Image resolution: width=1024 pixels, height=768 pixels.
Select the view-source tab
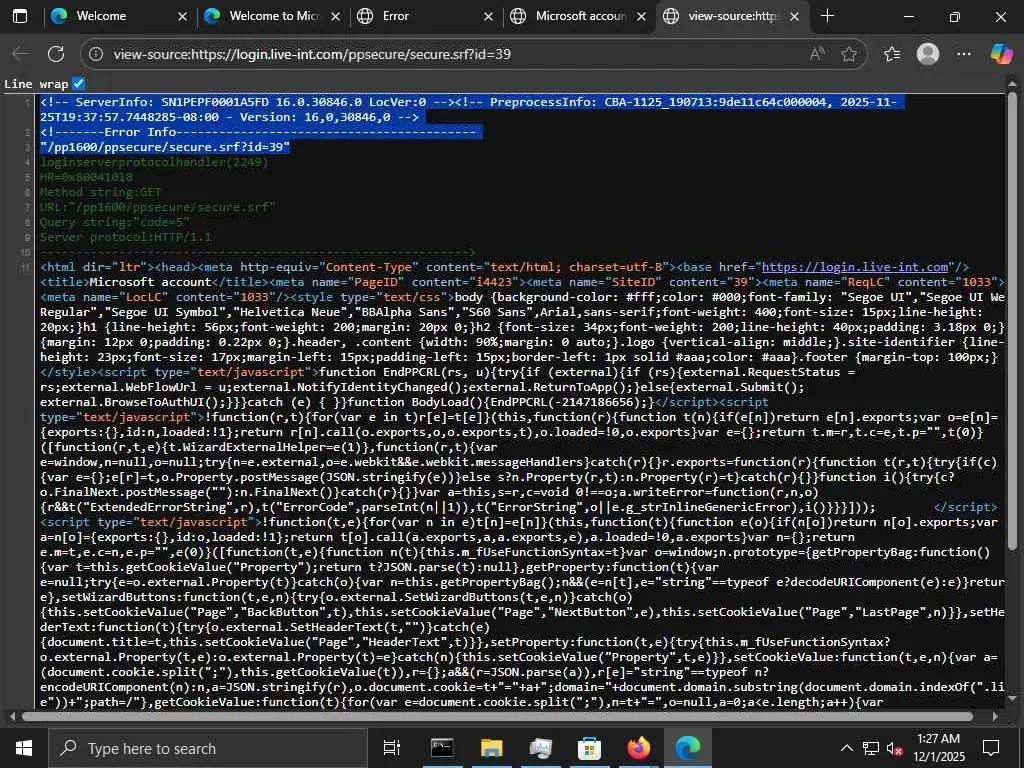(x=731, y=16)
